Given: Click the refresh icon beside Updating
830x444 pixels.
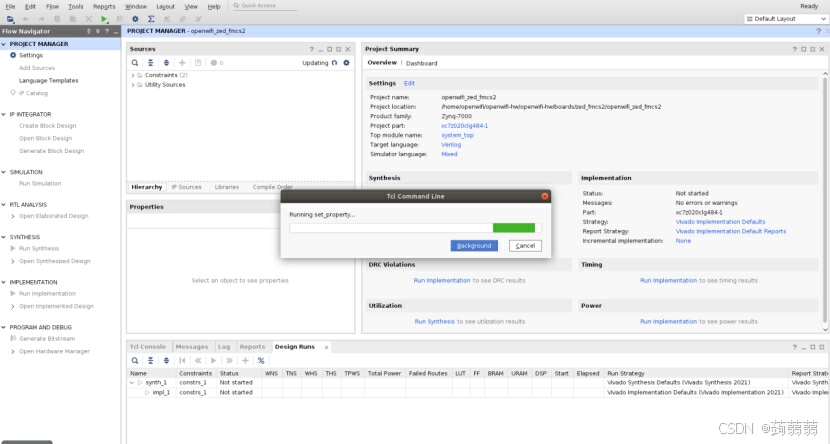Looking at the screenshot, I should pos(335,63).
